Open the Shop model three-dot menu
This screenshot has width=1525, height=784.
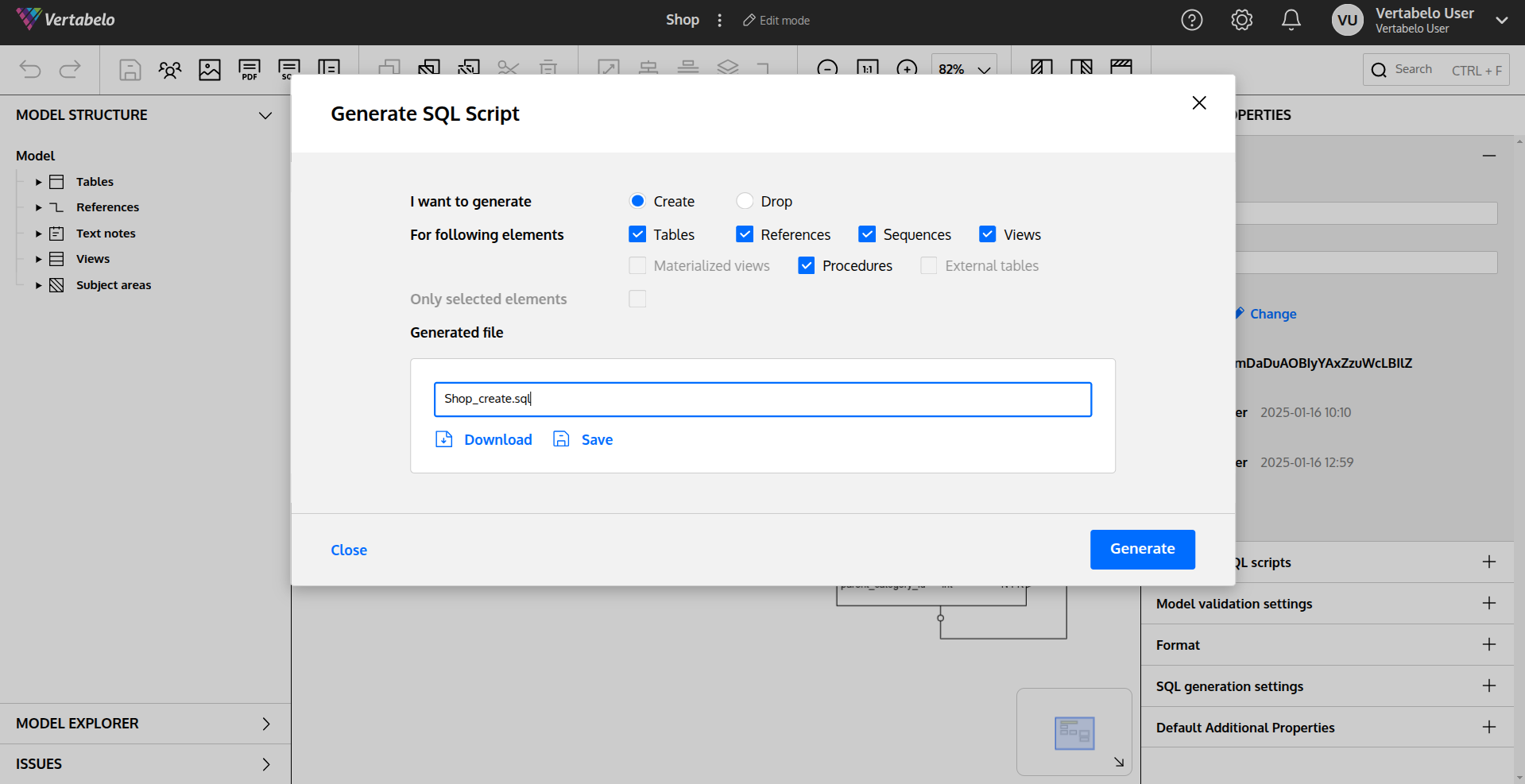point(720,21)
